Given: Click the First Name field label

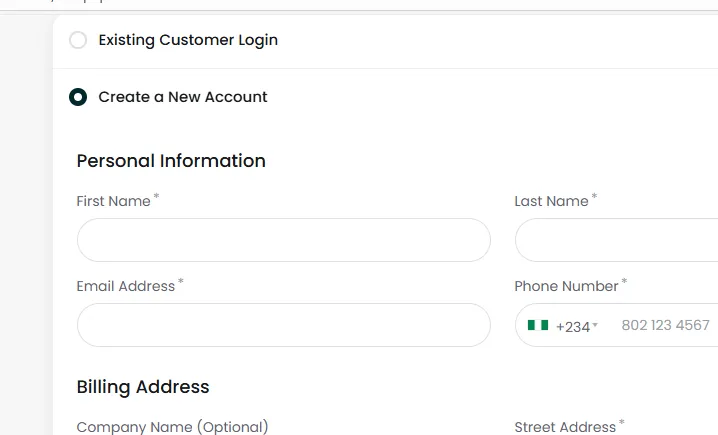Looking at the screenshot, I should click(114, 201).
